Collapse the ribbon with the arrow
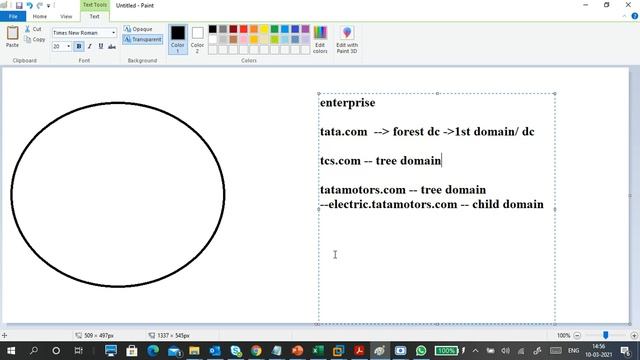The height and width of the screenshot is (360, 640). click(624, 16)
